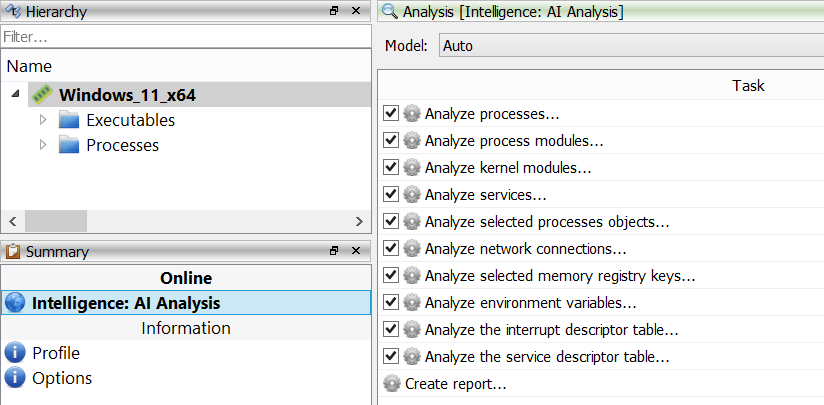
Task: Click the Profile info icon
Action: click(x=15, y=353)
